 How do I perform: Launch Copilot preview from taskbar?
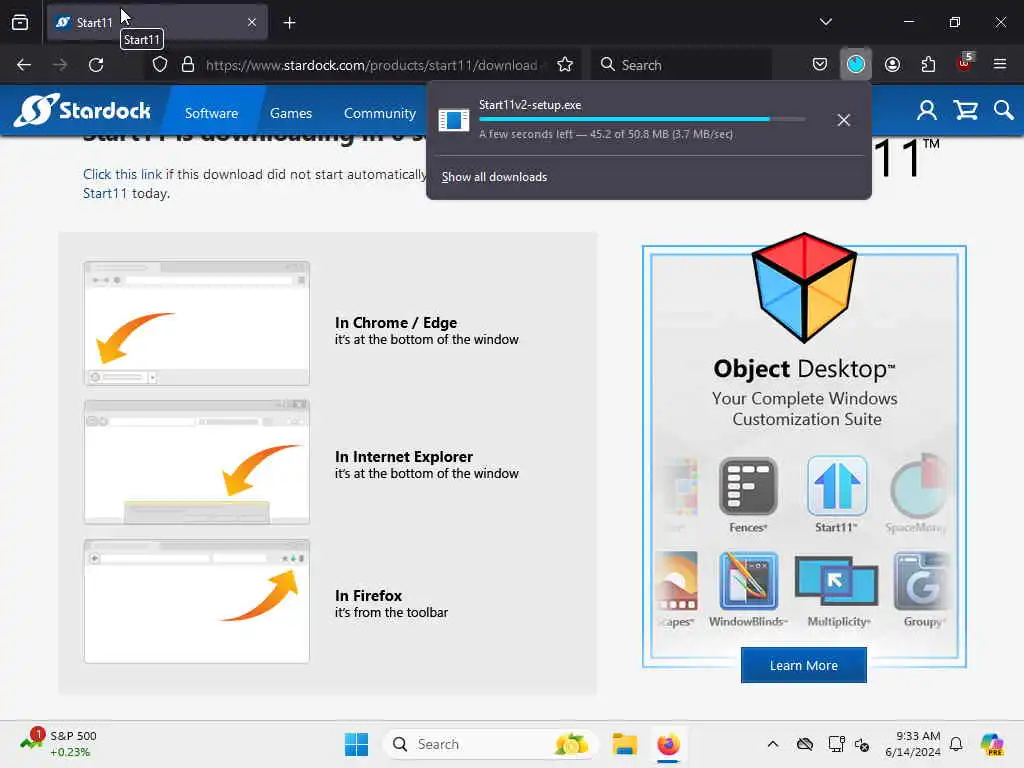991,744
